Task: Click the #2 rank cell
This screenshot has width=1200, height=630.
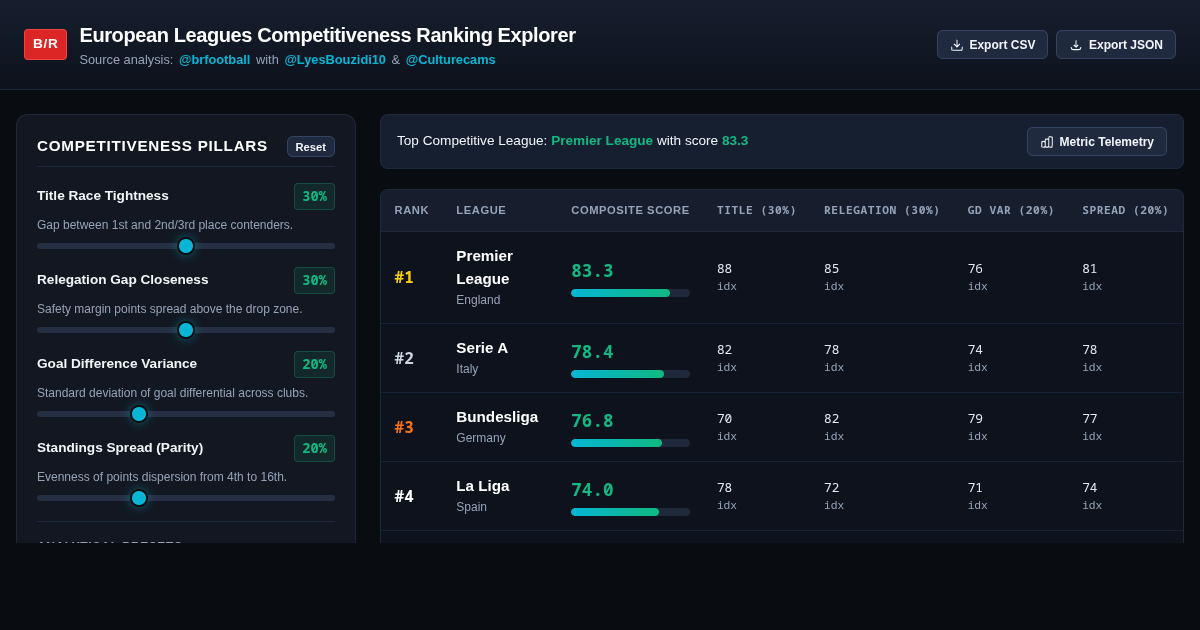Action: (404, 358)
